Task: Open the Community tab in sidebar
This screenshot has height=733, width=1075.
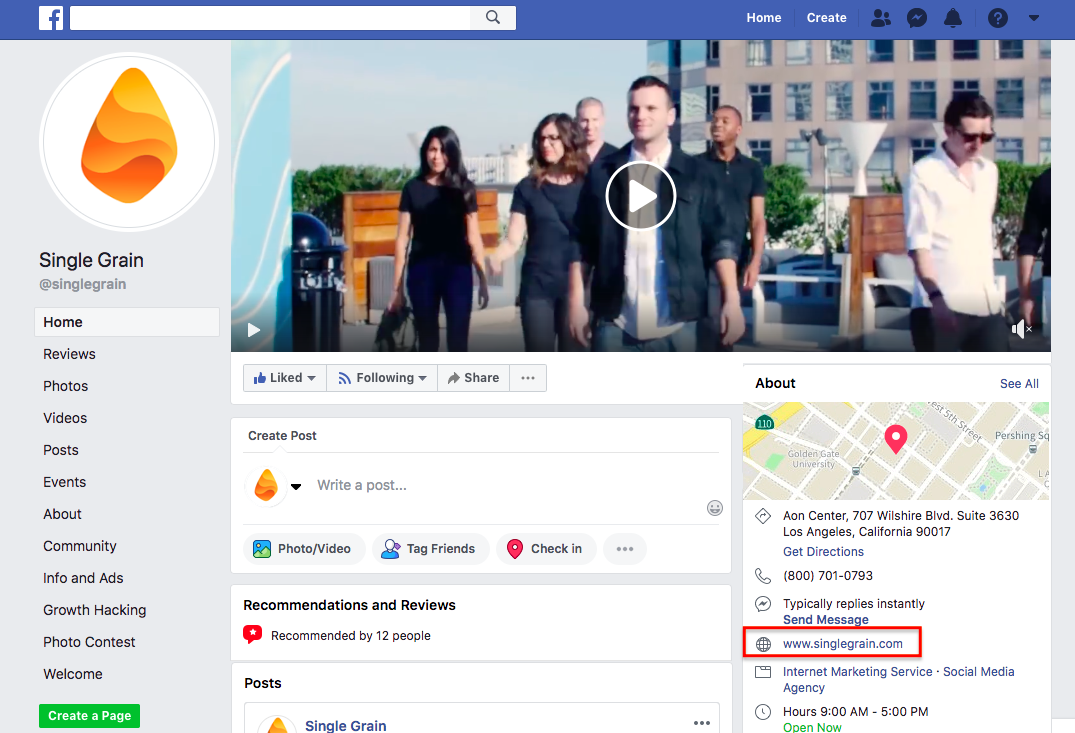Action: (x=80, y=546)
